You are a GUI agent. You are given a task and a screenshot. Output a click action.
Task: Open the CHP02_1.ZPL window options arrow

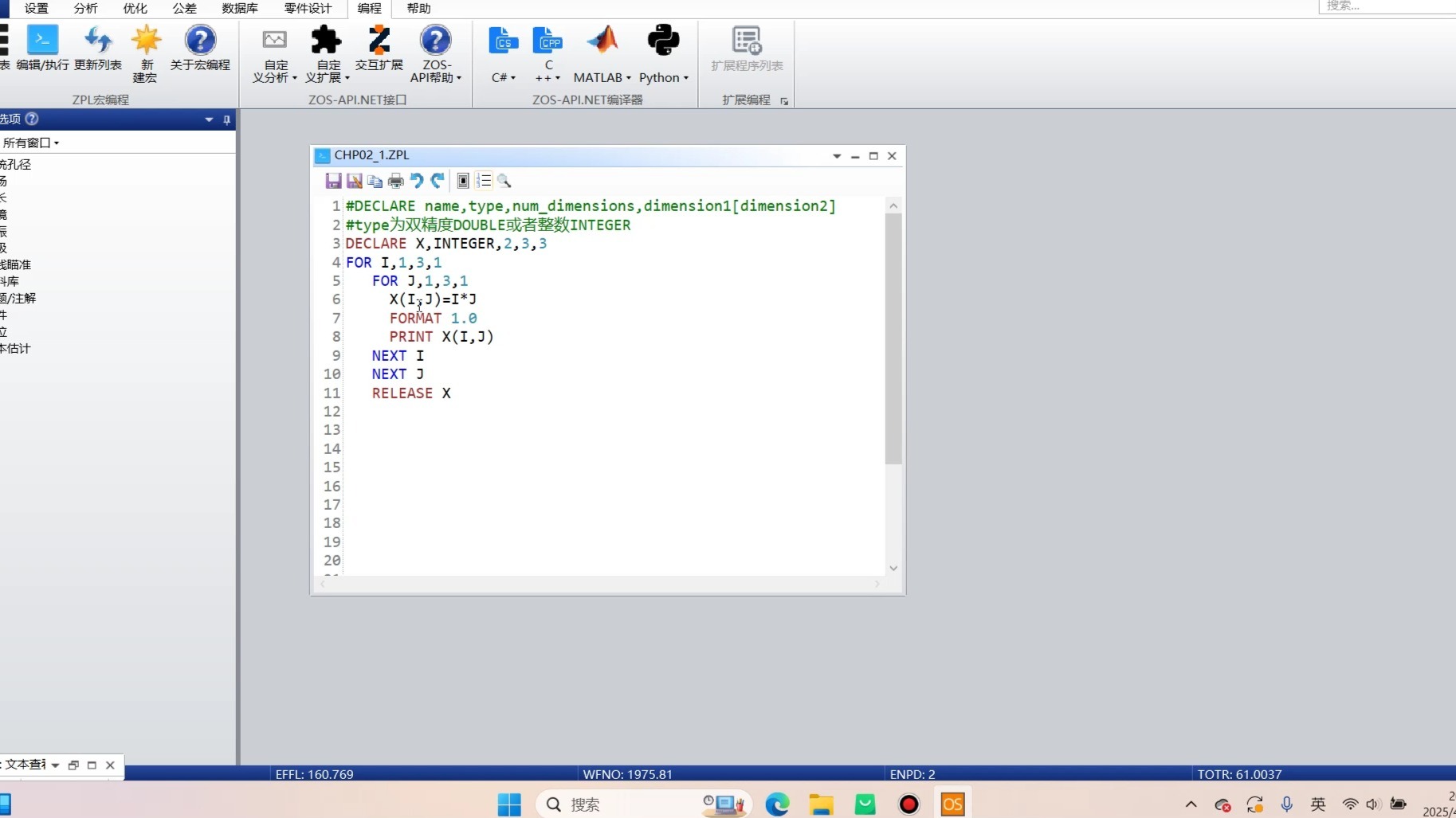(837, 156)
